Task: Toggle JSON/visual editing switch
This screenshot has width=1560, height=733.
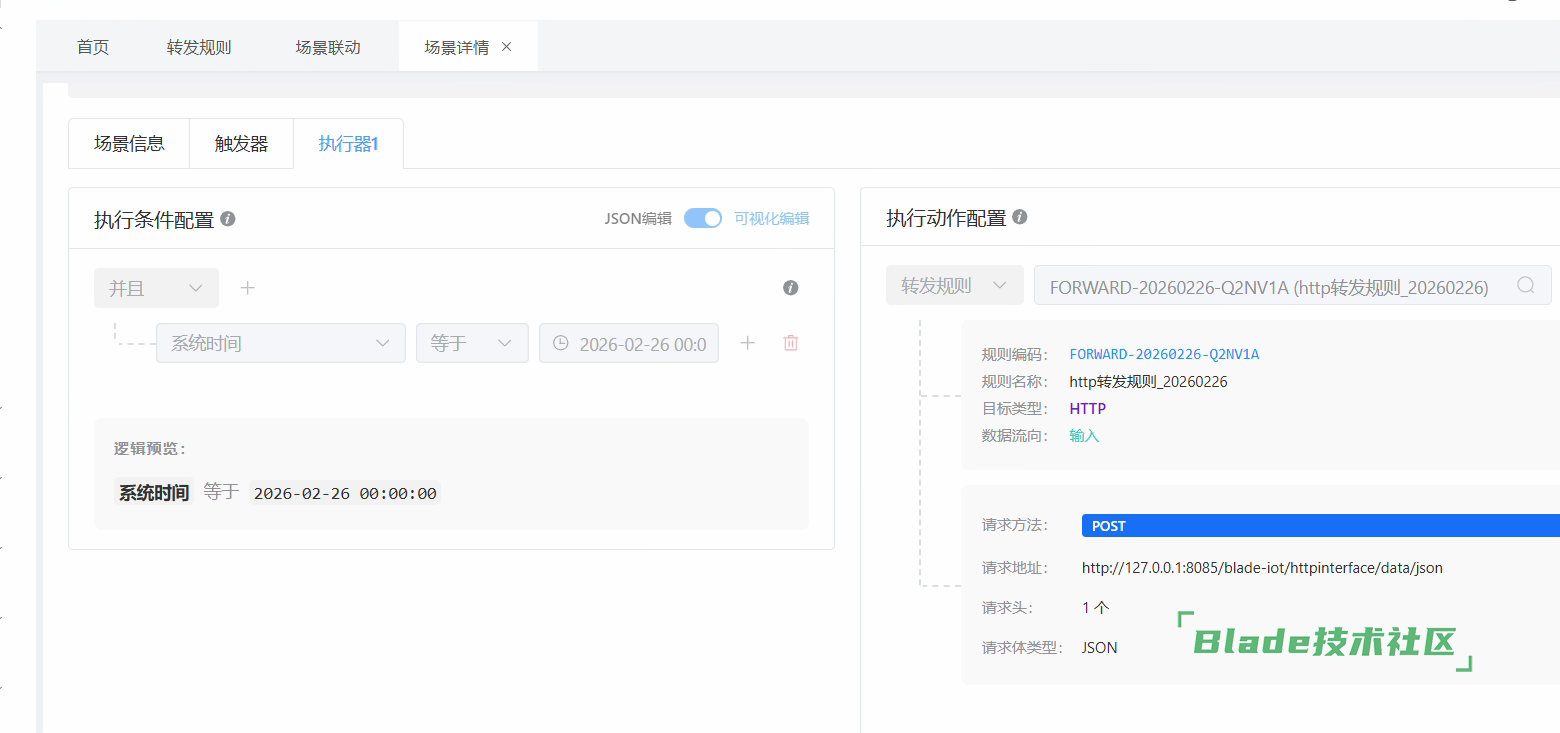Action: (x=702, y=218)
